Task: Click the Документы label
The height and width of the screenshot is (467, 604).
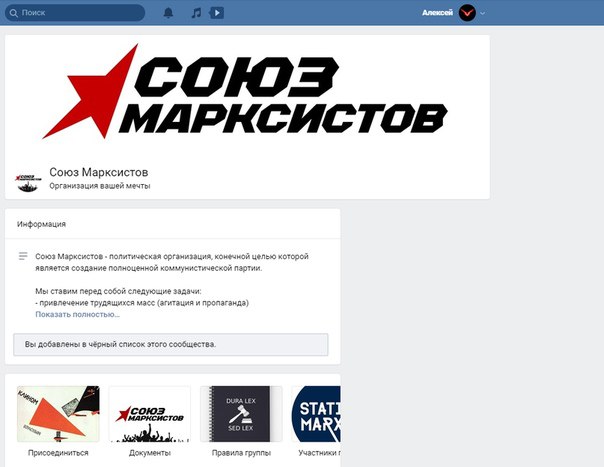Action: coord(149,453)
